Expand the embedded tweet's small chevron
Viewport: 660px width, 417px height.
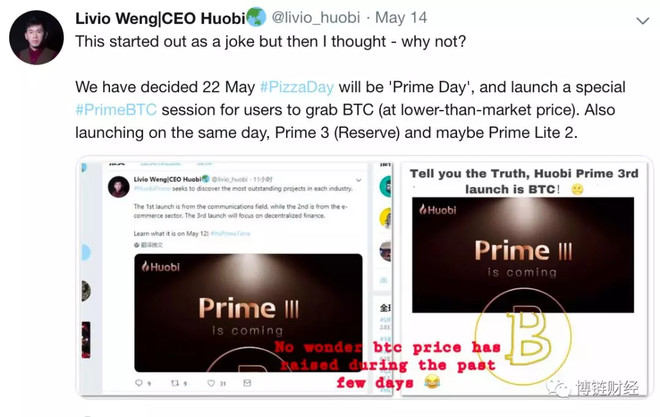tap(359, 180)
